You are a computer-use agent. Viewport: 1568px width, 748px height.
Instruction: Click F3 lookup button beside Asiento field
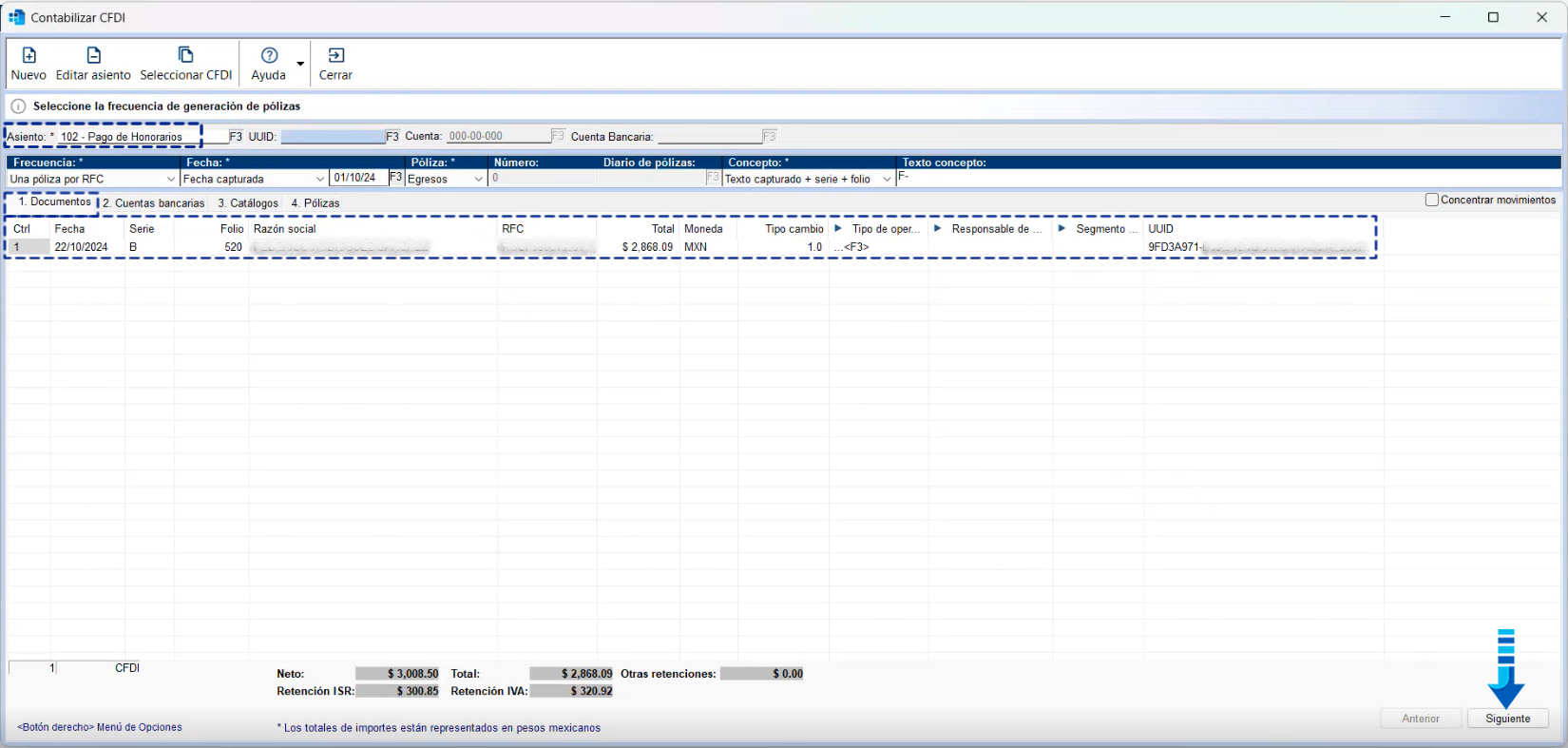pyautogui.click(x=236, y=137)
